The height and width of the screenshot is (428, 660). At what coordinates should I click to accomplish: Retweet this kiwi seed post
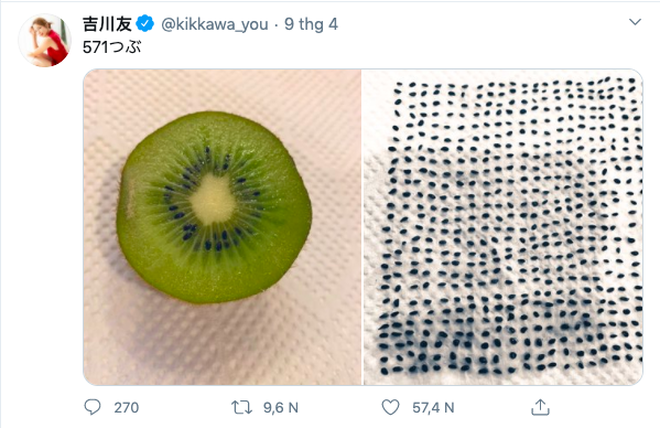[241, 407]
